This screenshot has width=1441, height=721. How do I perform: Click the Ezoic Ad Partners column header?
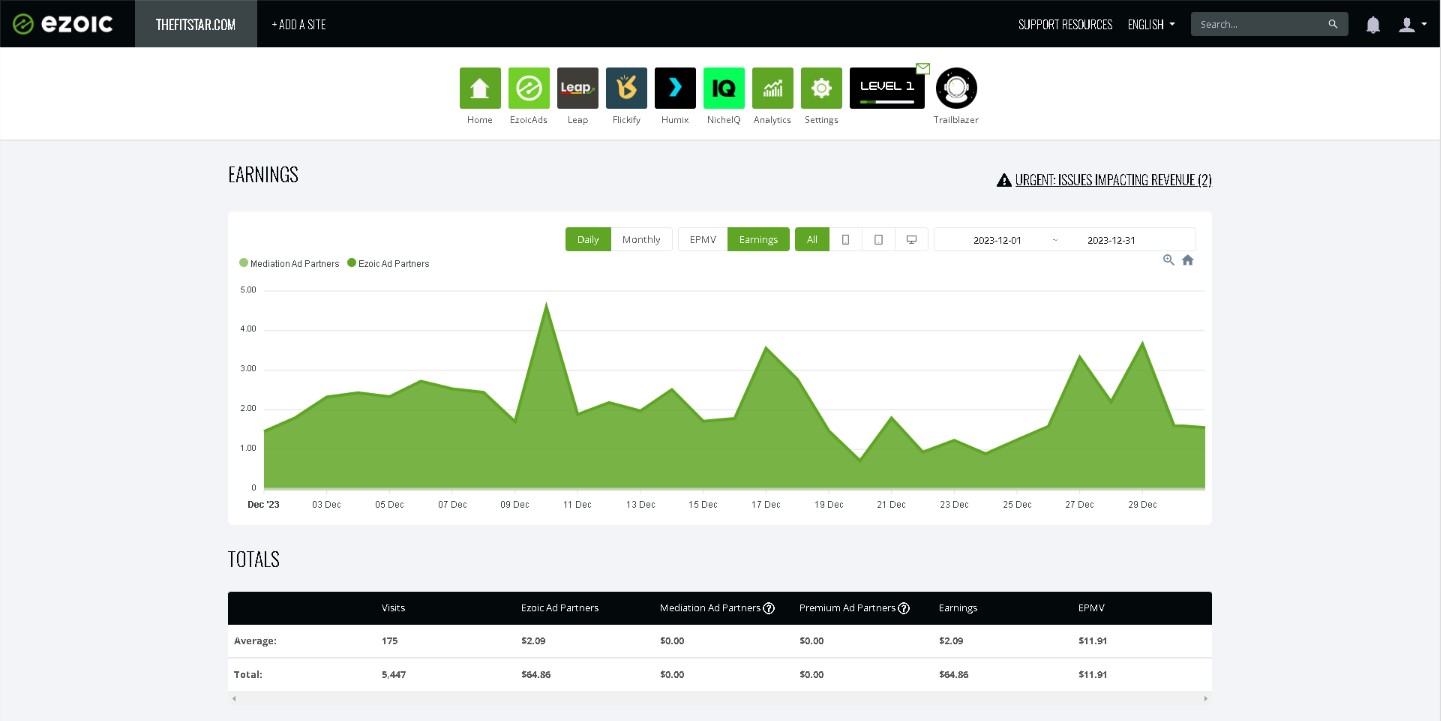(560, 608)
